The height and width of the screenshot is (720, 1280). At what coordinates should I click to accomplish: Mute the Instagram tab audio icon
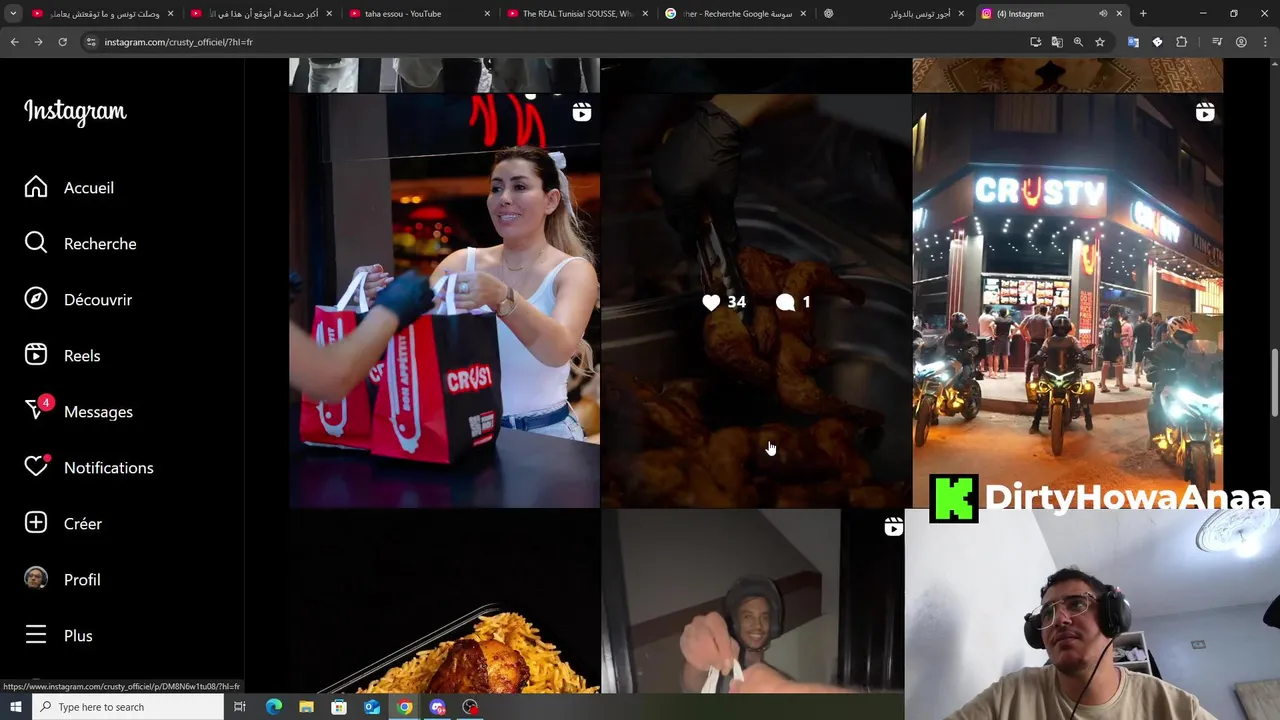[1103, 14]
